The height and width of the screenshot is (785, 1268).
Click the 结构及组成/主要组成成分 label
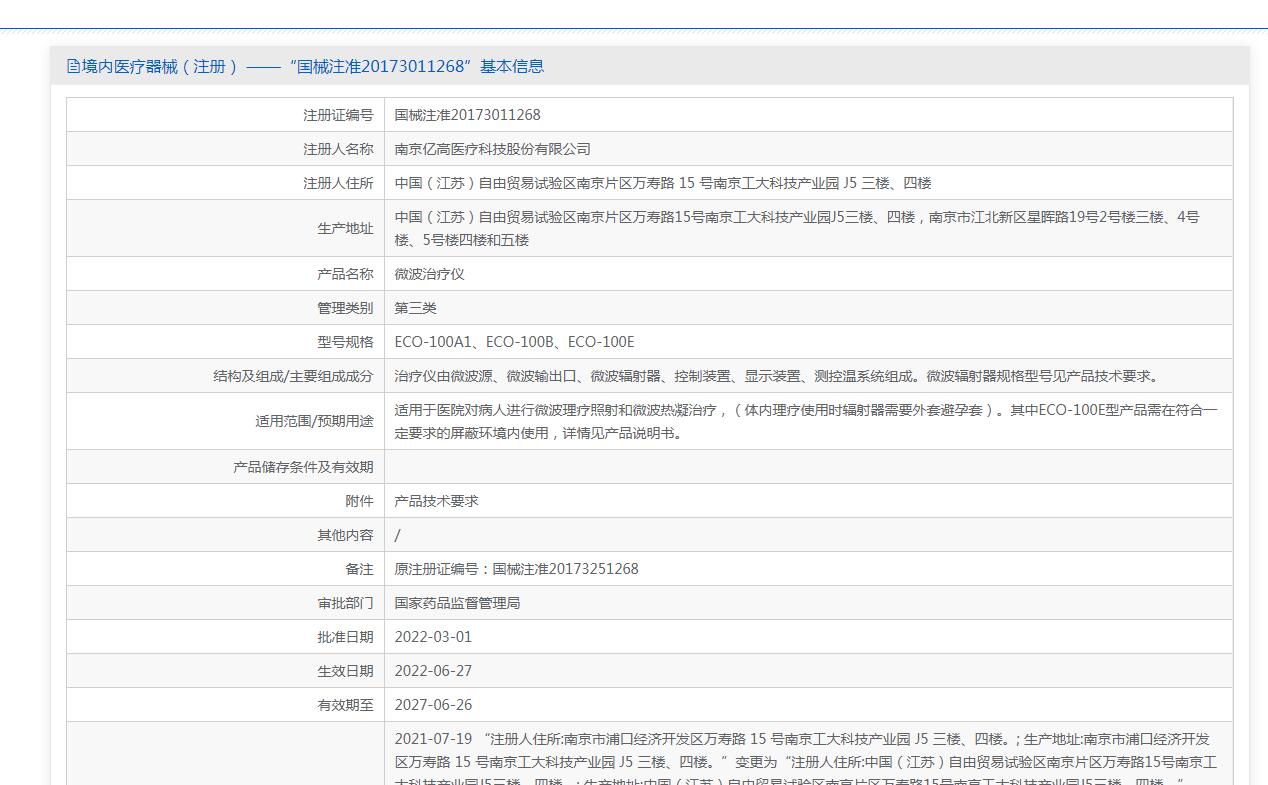(x=292, y=376)
